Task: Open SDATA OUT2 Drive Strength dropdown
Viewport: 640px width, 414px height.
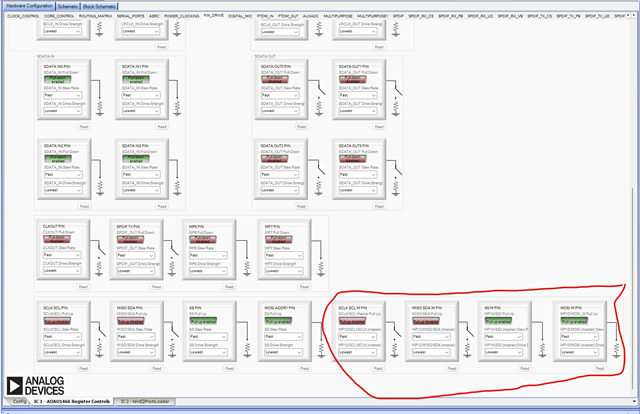Action: 280,190
